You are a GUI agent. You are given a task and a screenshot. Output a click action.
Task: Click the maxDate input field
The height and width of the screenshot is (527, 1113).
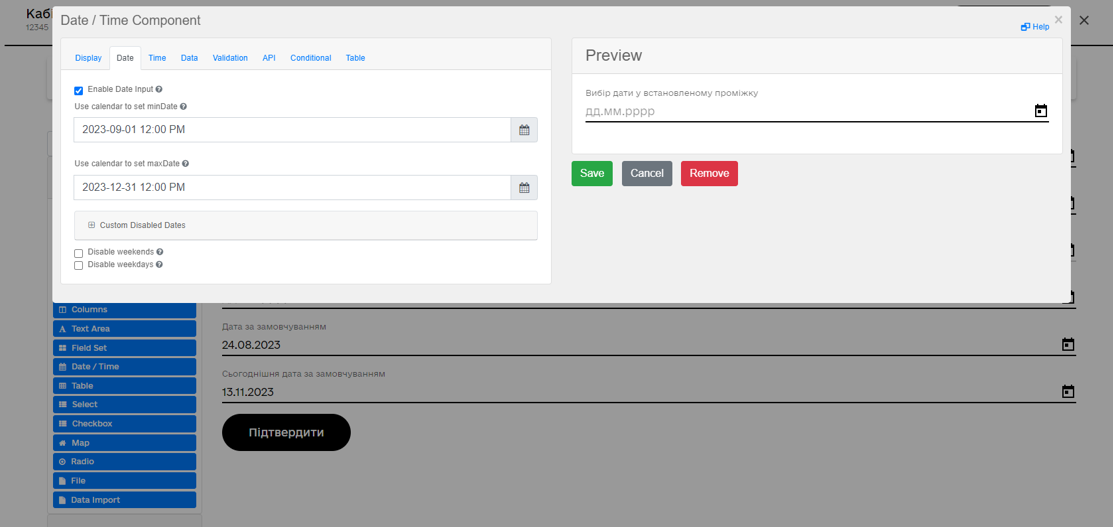pyautogui.click(x=291, y=188)
